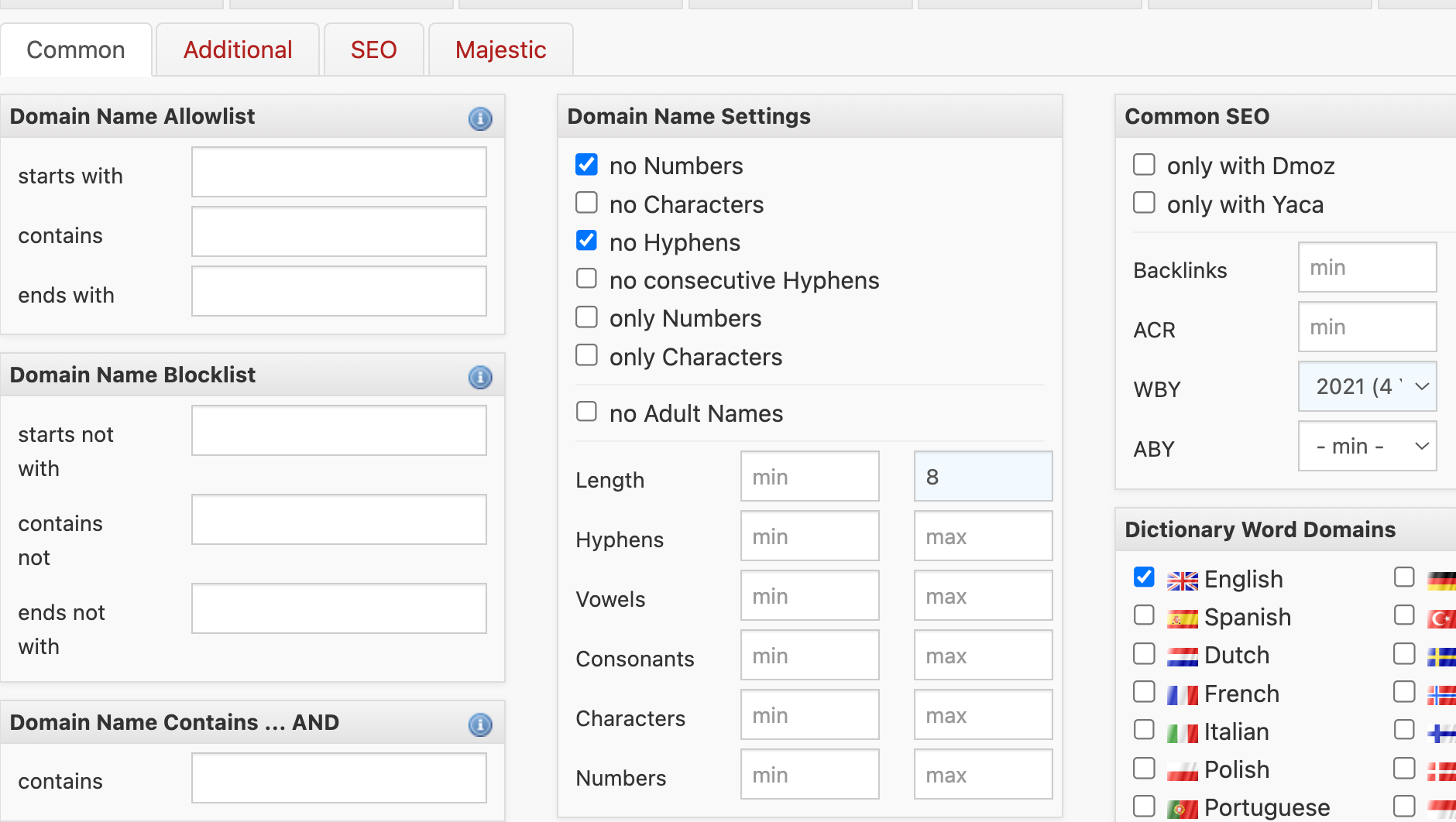Image resolution: width=1456 pixels, height=822 pixels.
Task: Tick the Italian dictionary checkbox
Action: click(1144, 730)
